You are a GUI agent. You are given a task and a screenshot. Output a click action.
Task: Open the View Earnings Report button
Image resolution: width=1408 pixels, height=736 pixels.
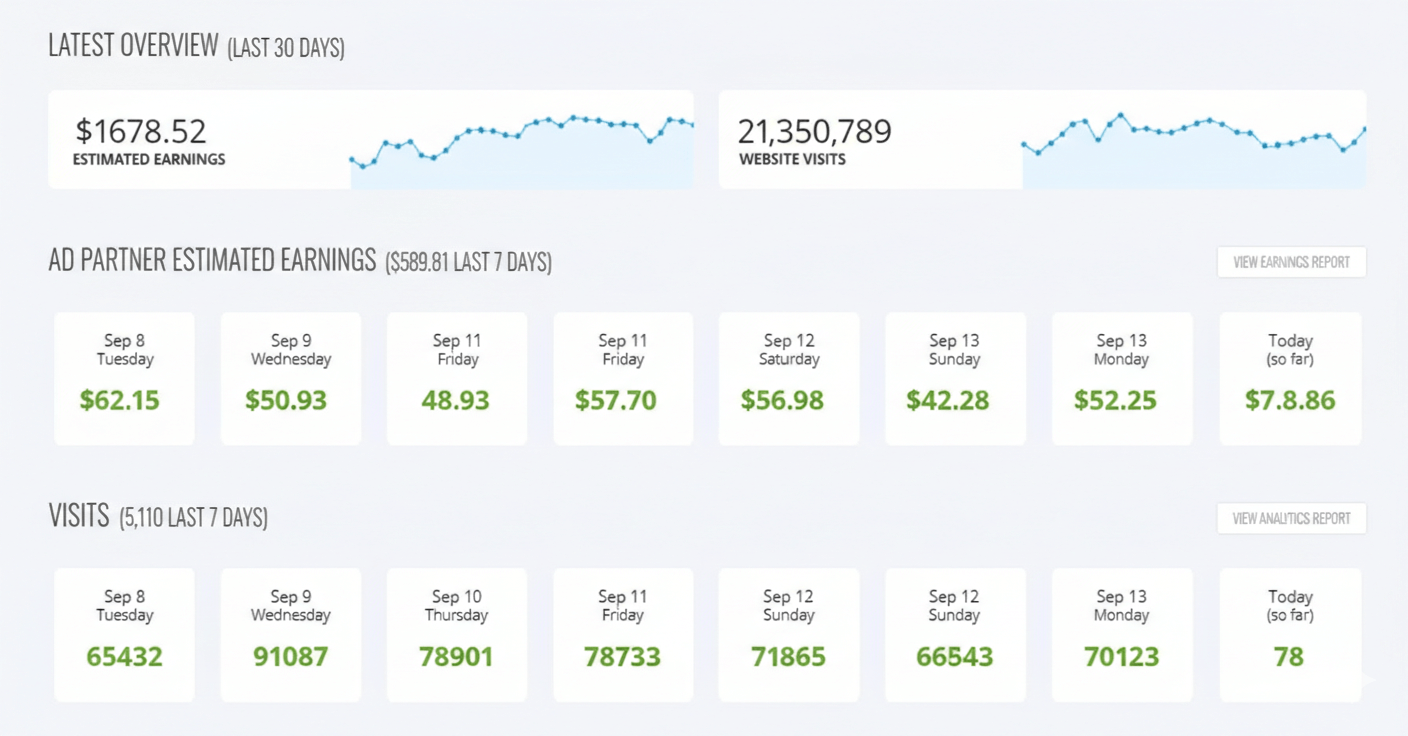pos(1291,261)
